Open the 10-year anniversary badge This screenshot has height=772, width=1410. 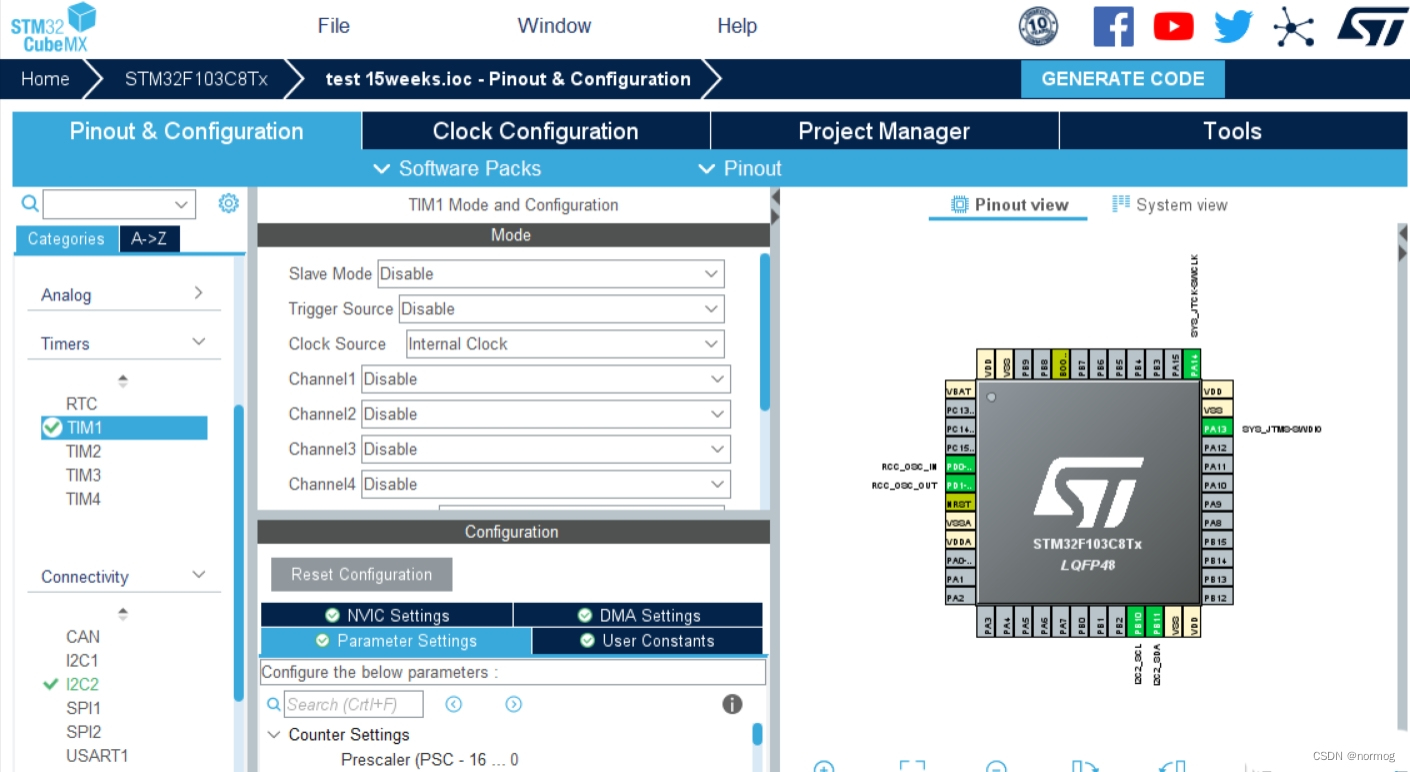coord(1038,26)
